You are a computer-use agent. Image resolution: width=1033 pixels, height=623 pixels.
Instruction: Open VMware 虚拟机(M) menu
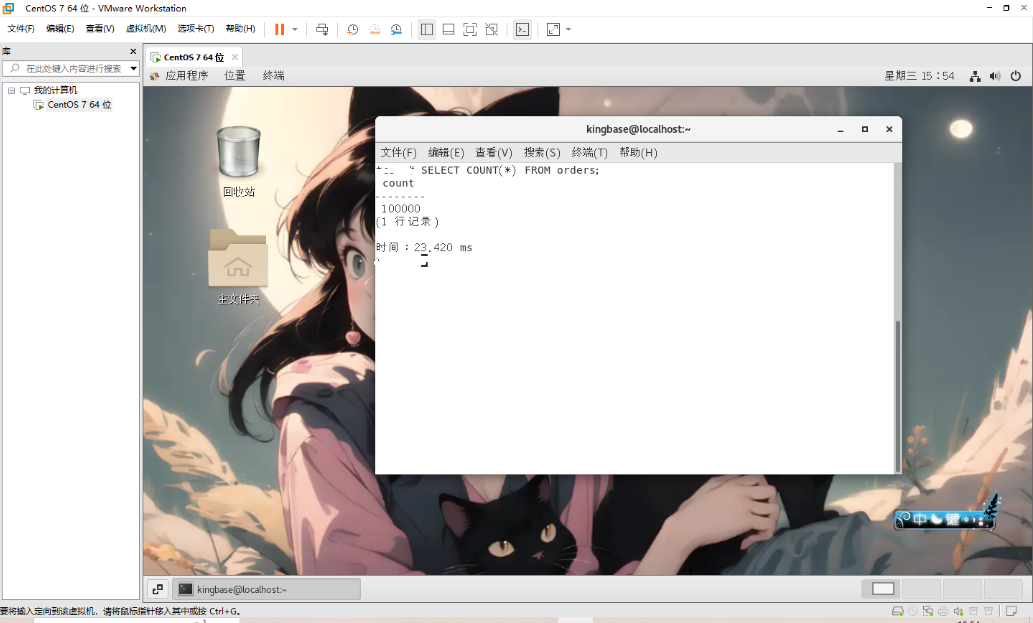[x=146, y=29]
